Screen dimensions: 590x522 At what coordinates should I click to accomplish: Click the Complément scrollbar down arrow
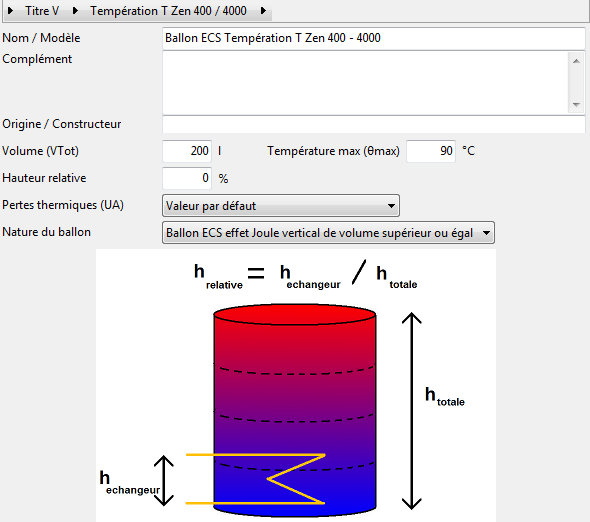576,105
